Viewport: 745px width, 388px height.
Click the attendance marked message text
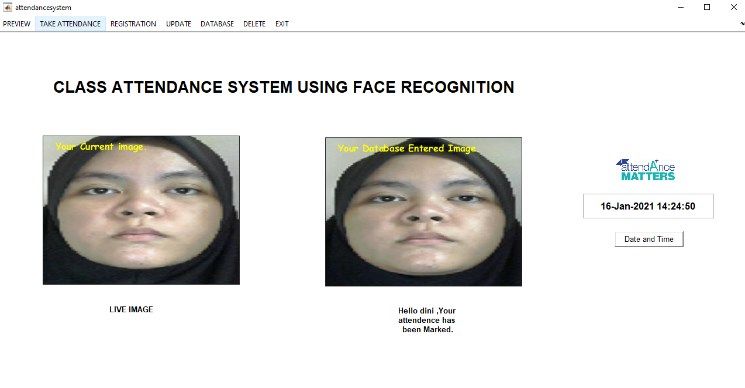(427, 320)
